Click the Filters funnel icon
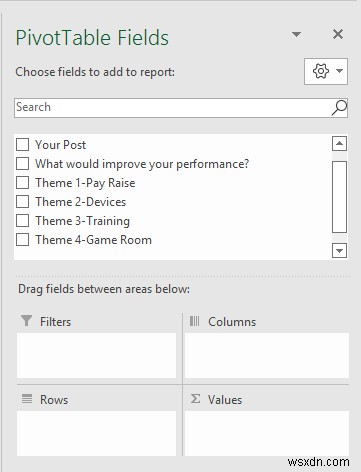361x472 pixels. pos(27,321)
